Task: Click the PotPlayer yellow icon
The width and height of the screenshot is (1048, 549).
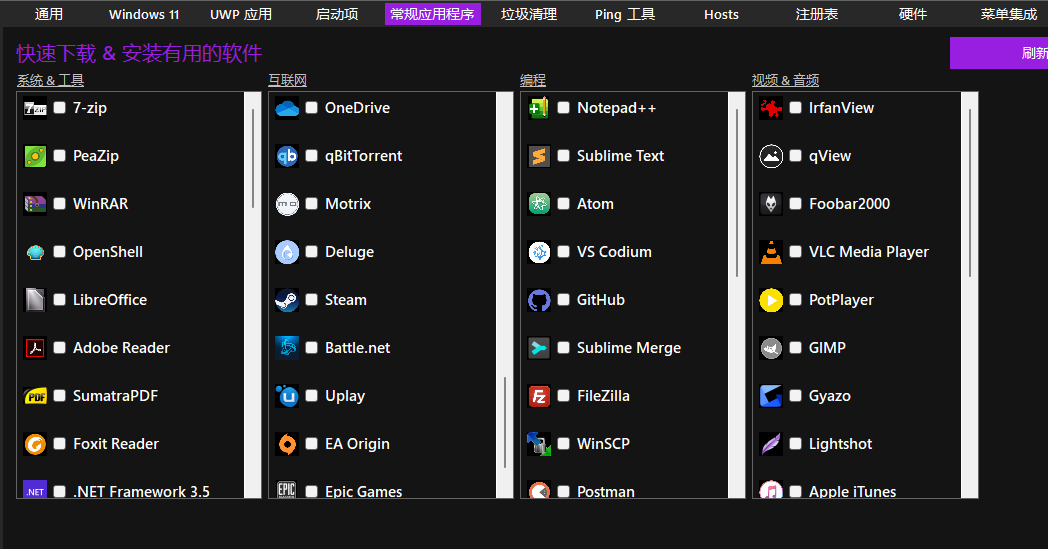Action: coord(771,300)
